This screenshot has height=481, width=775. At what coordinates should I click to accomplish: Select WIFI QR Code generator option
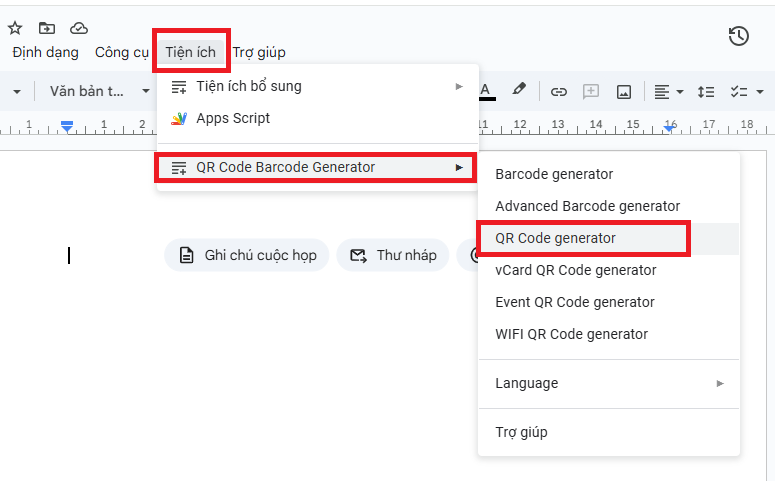[x=571, y=334]
